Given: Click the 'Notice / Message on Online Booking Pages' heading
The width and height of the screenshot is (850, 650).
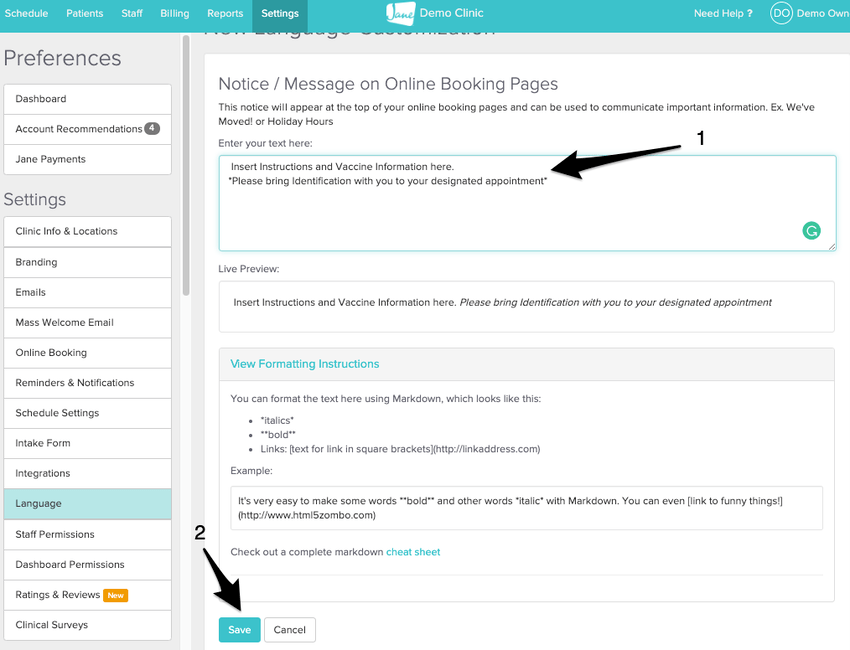Looking at the screenshot, I should tap(388, 84).
